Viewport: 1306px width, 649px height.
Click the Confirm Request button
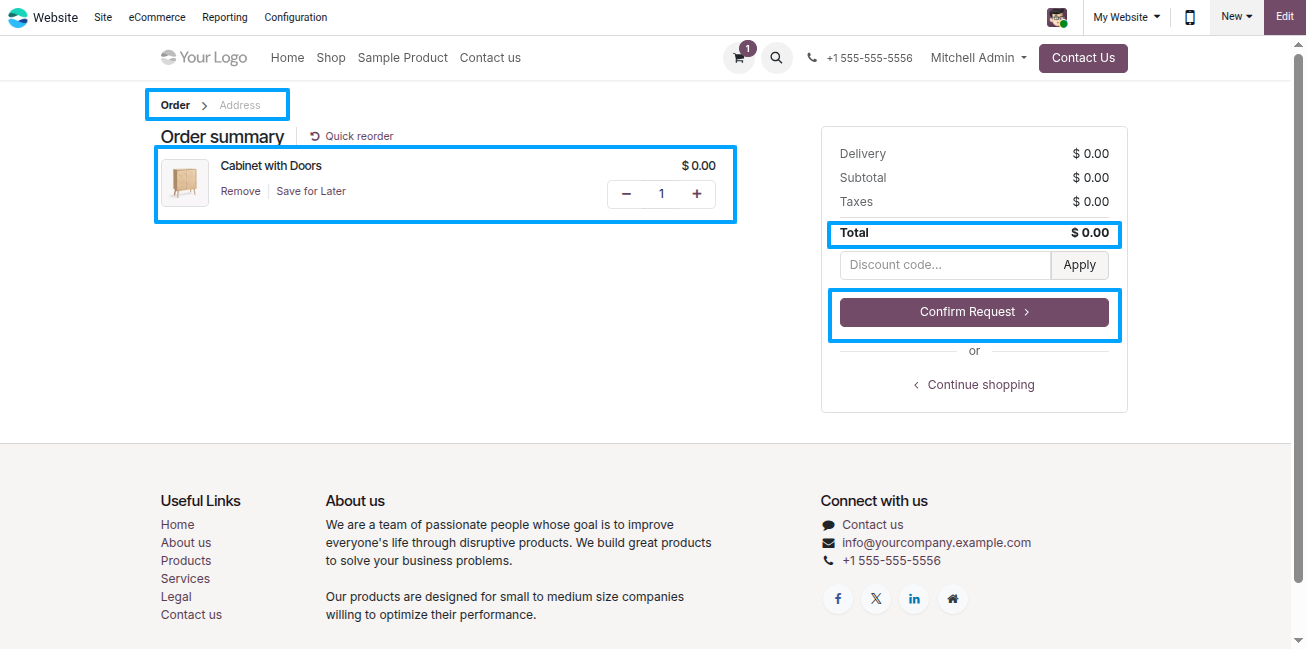coord(974,312)
